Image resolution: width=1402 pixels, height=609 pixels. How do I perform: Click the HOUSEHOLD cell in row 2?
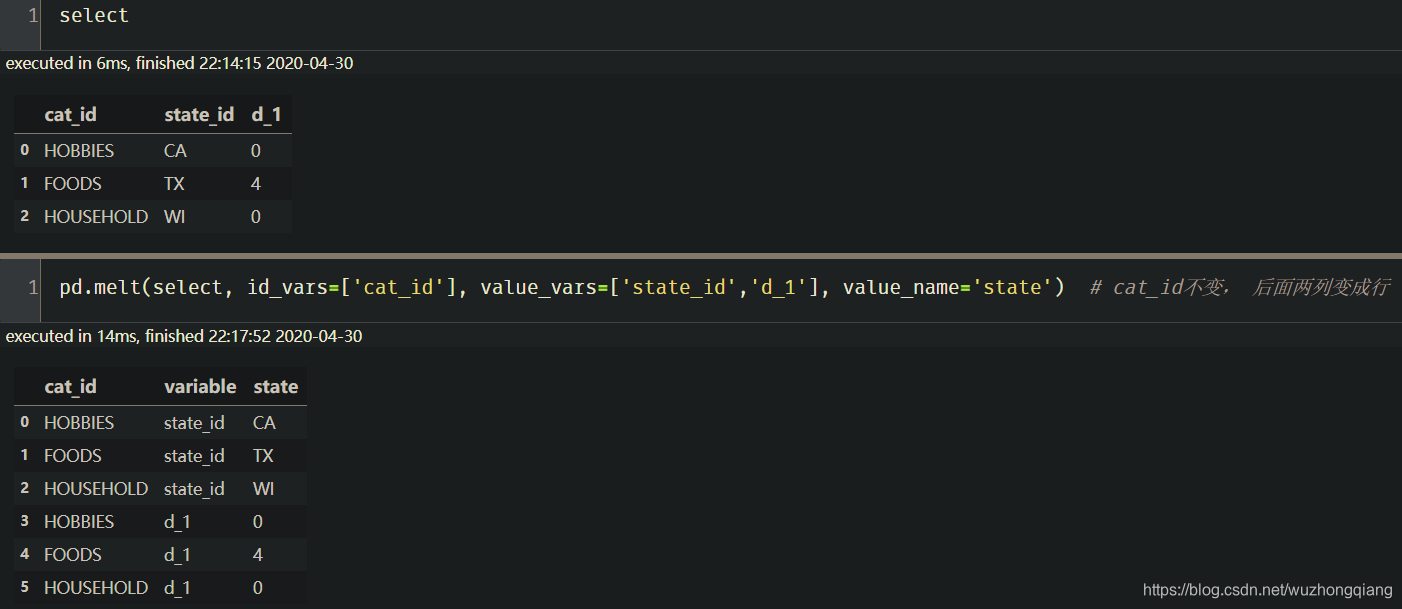pyautogui.click(x=95, y=216)
